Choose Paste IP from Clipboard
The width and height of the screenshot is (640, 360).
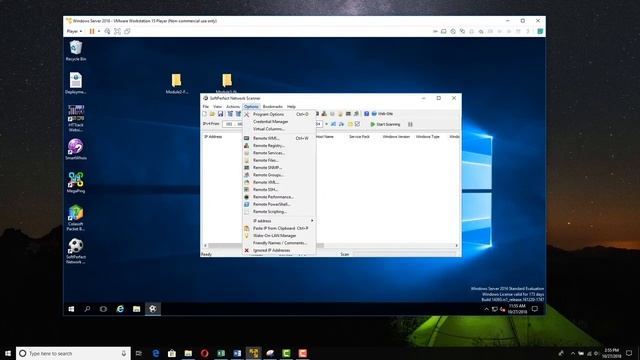[279, 228]
